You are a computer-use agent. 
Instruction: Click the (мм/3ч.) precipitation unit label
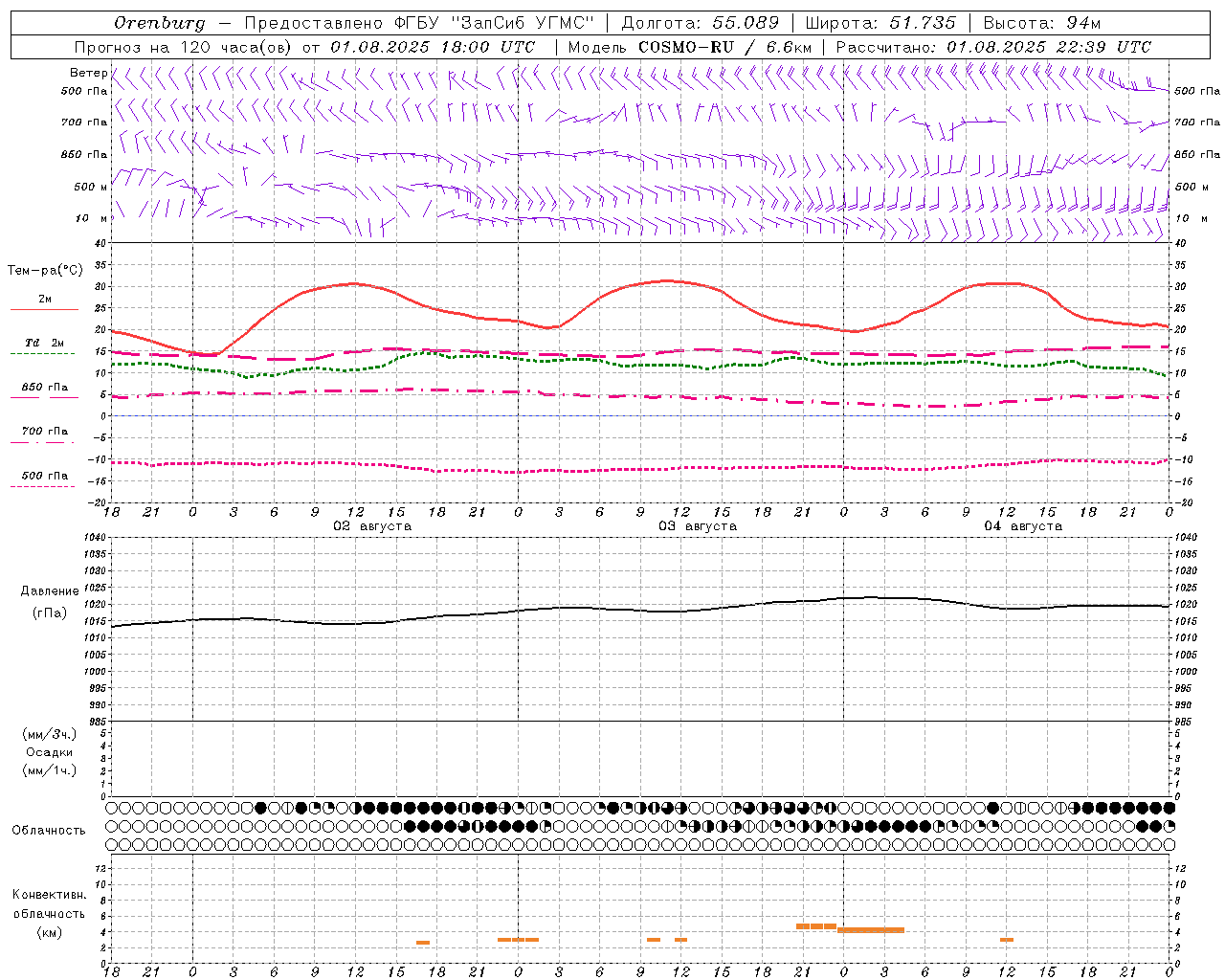pyautogui.click(x=50, y=734)
